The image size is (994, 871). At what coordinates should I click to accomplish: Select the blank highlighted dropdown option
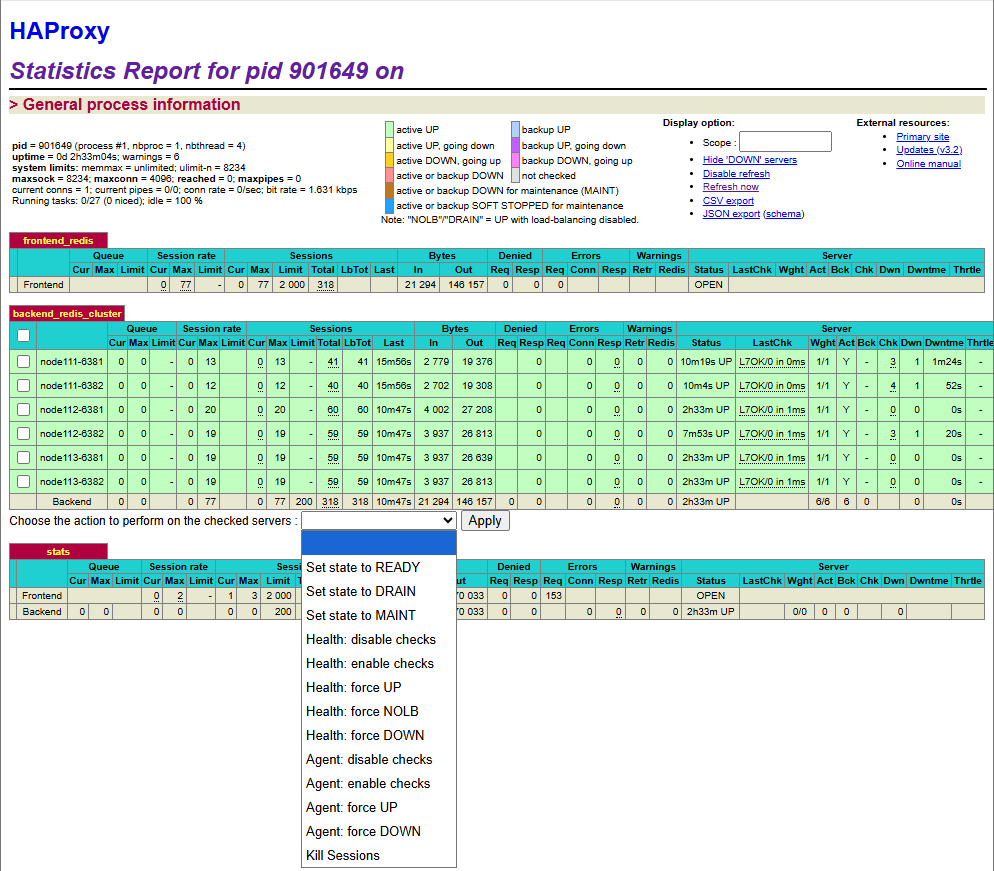379,543
